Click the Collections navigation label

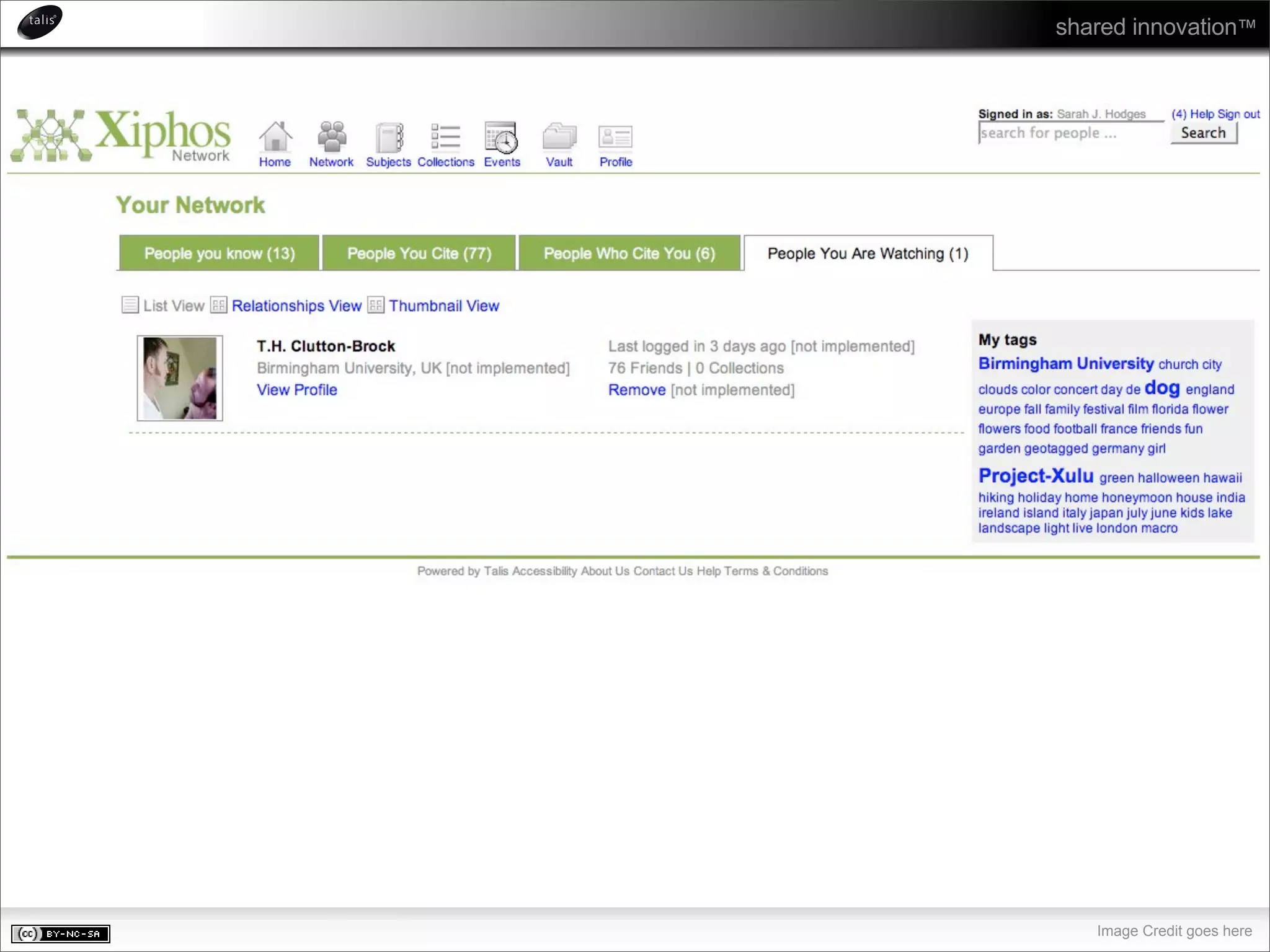click(446, 162)
